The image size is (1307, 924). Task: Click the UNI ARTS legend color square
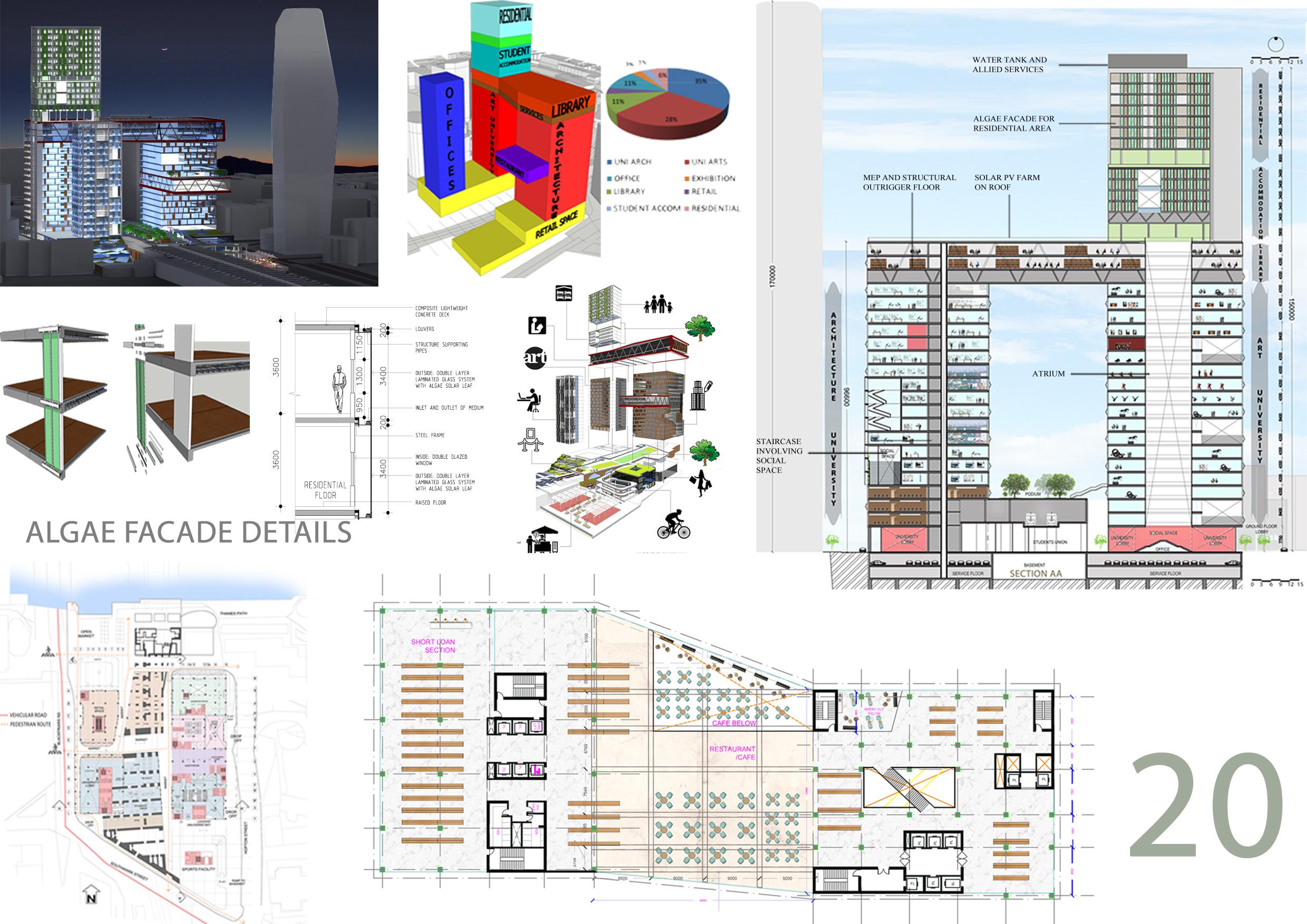[687, 162]
